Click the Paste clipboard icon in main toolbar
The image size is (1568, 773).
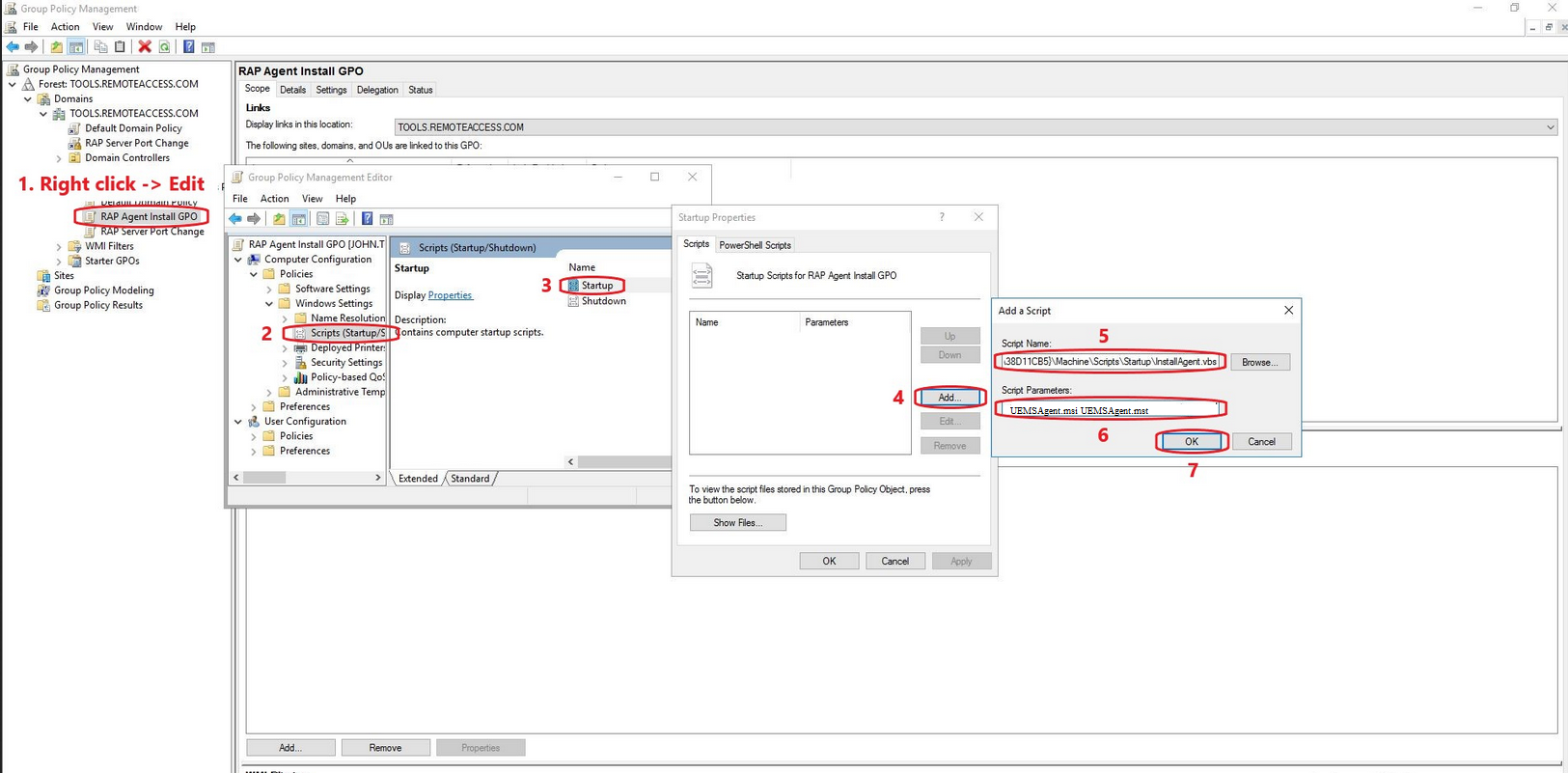tap(120, 46)
